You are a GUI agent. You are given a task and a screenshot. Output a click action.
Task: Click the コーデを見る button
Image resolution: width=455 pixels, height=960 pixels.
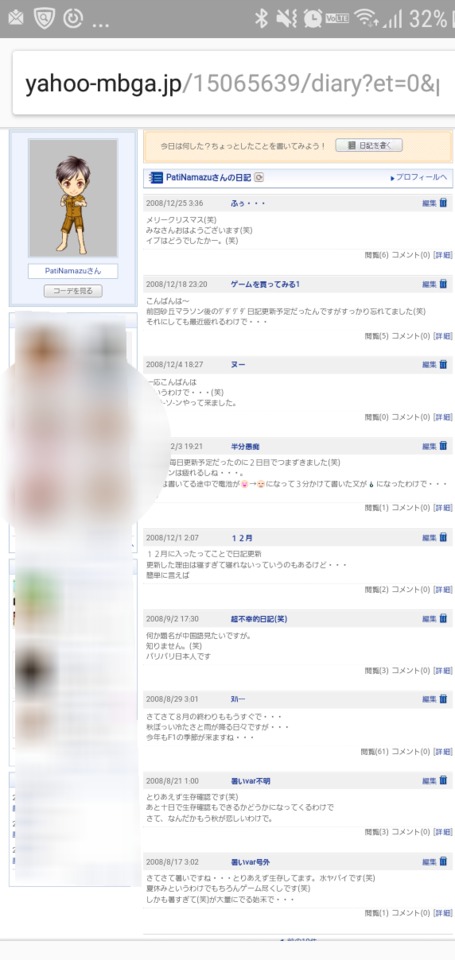[x=73, y=291]
